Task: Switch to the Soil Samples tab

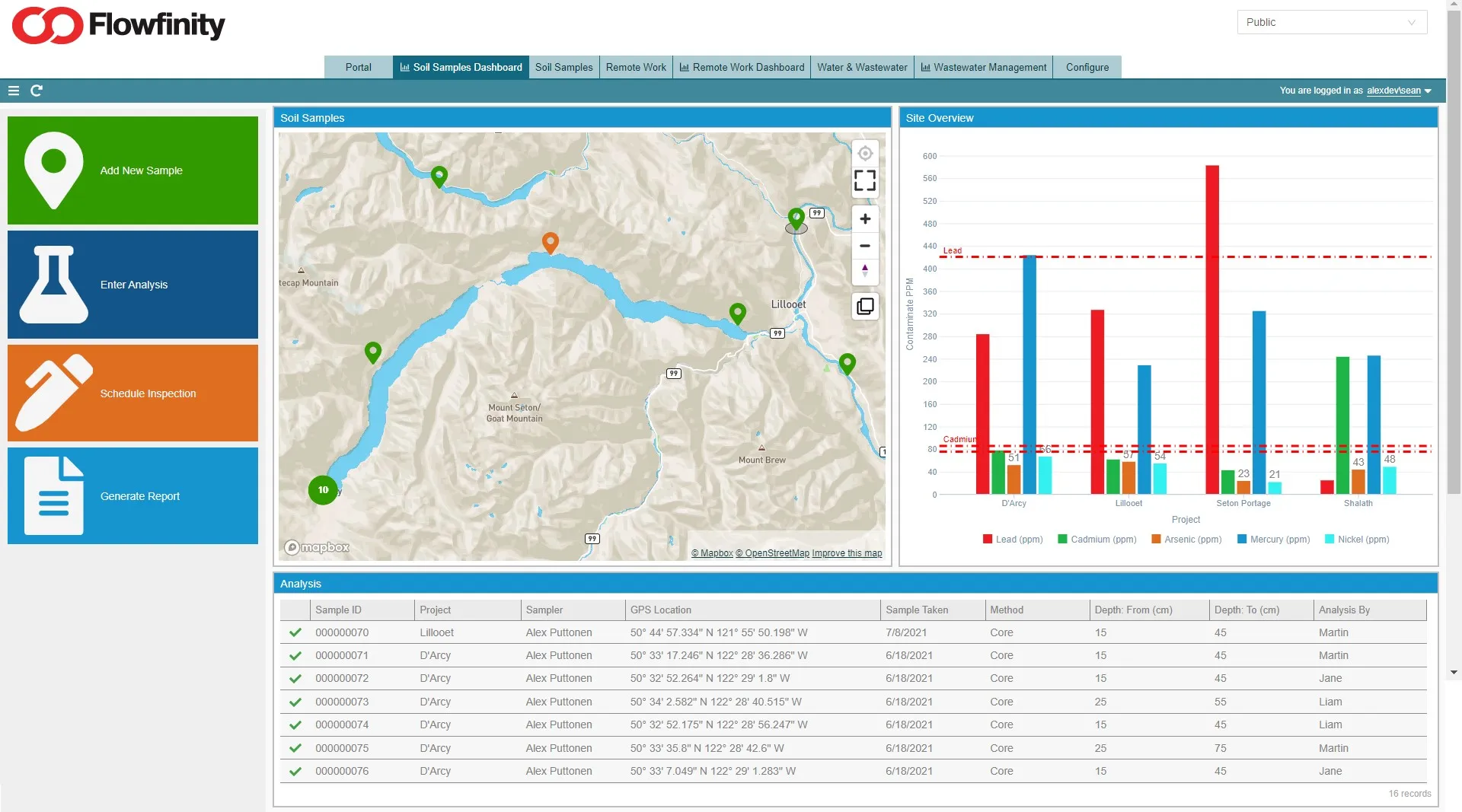Action: (x=563, y=67)
